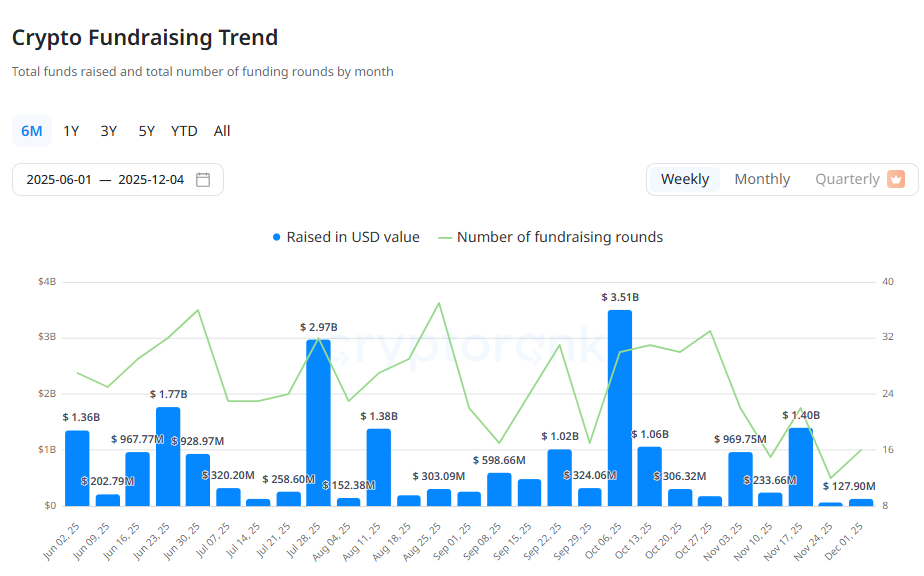The width and height of the screenshot is (924, 576).
Task: Click the blue dot legend marker
Action: 277,238
